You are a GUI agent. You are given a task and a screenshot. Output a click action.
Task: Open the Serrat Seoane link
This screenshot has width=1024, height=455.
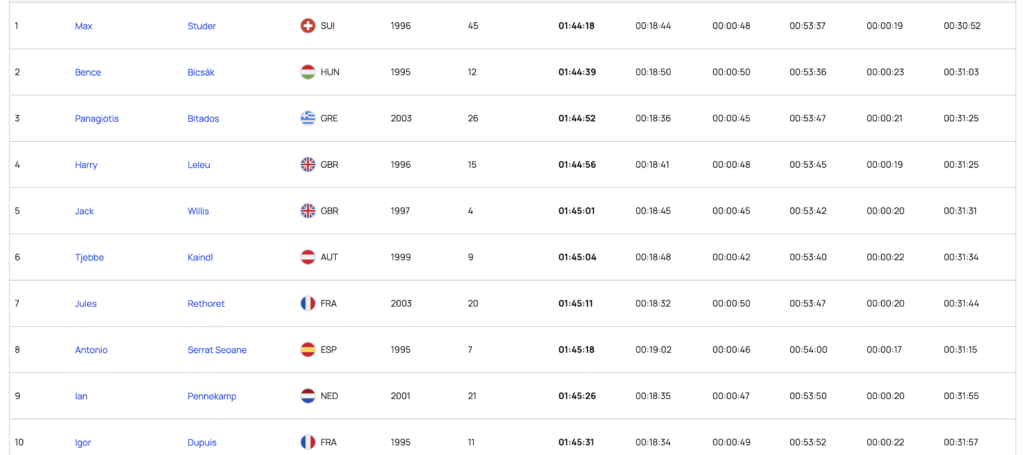[217, 350]
